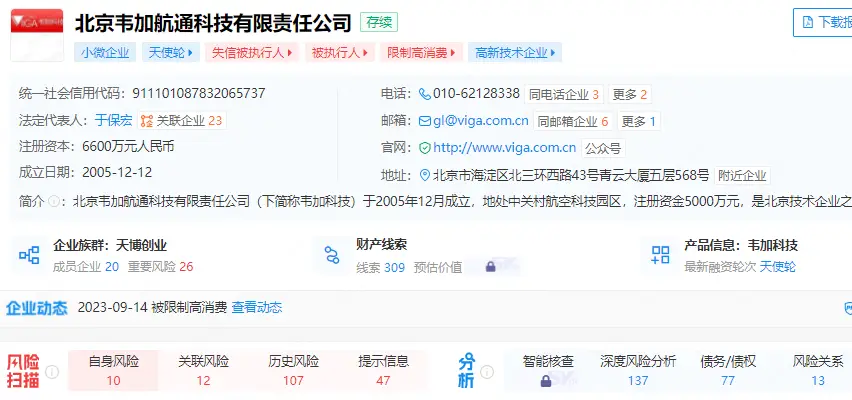Click the credit code 91110108783206 5737 text
The image size is (852, 400).
tap(199, 93)
